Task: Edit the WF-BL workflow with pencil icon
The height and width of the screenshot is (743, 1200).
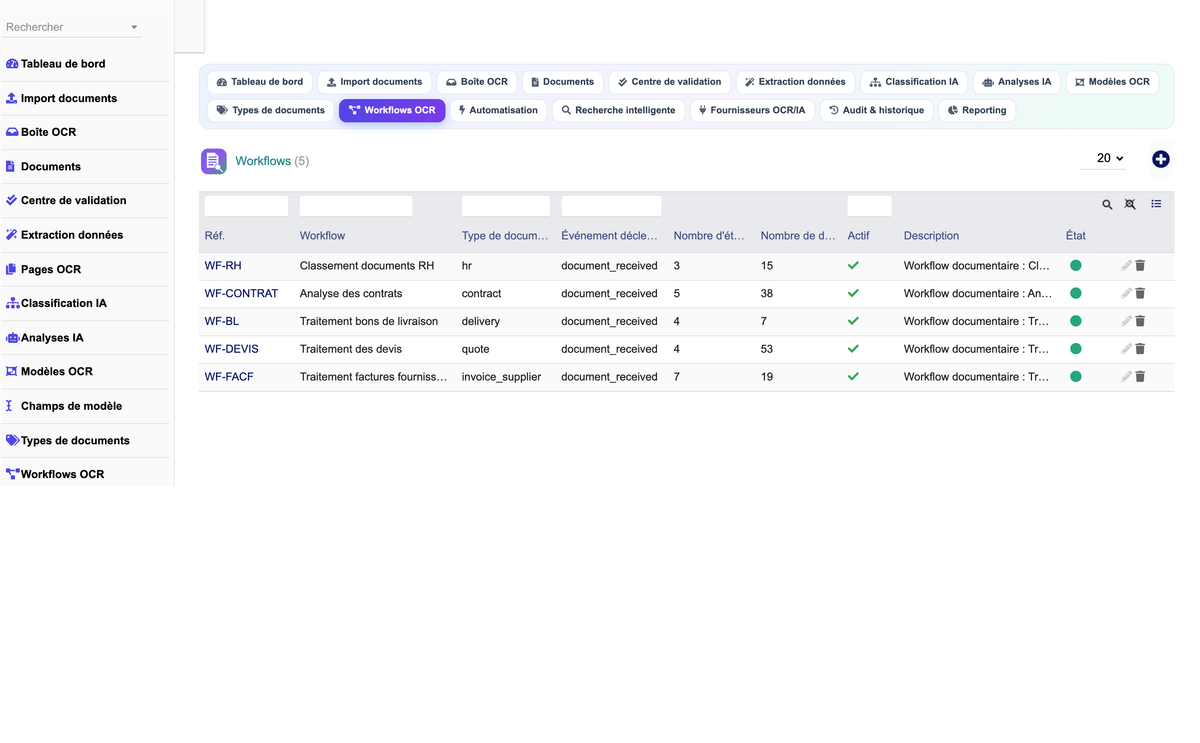Action: (1126, 321)
